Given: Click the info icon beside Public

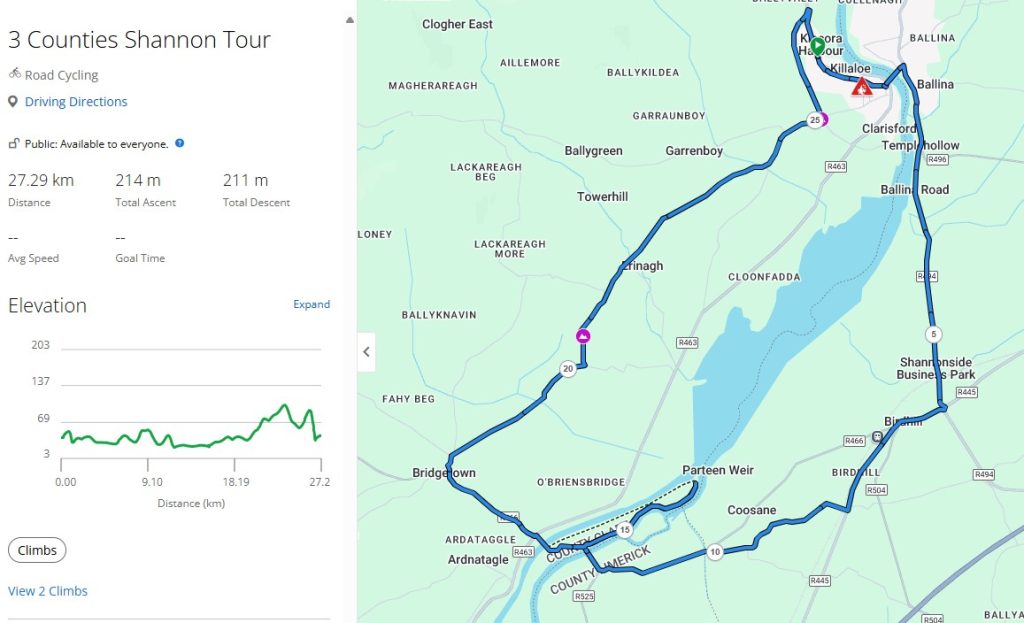Looking at the screenshot, I should (x=180, y=144).
